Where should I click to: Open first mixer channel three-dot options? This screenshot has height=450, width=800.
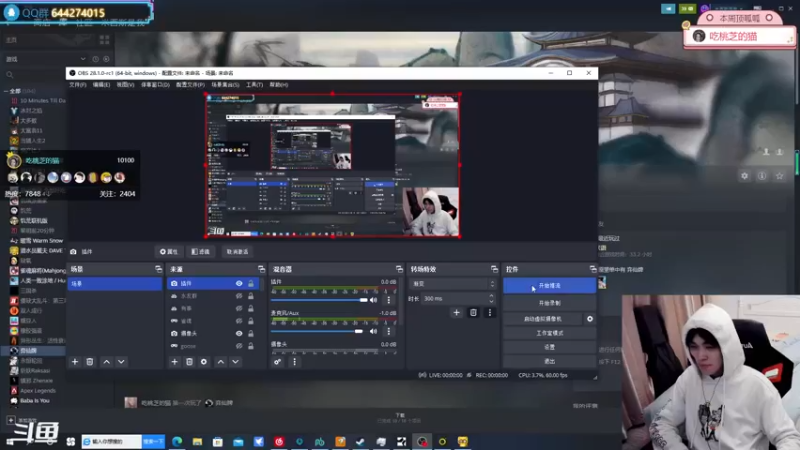[389, 300]
